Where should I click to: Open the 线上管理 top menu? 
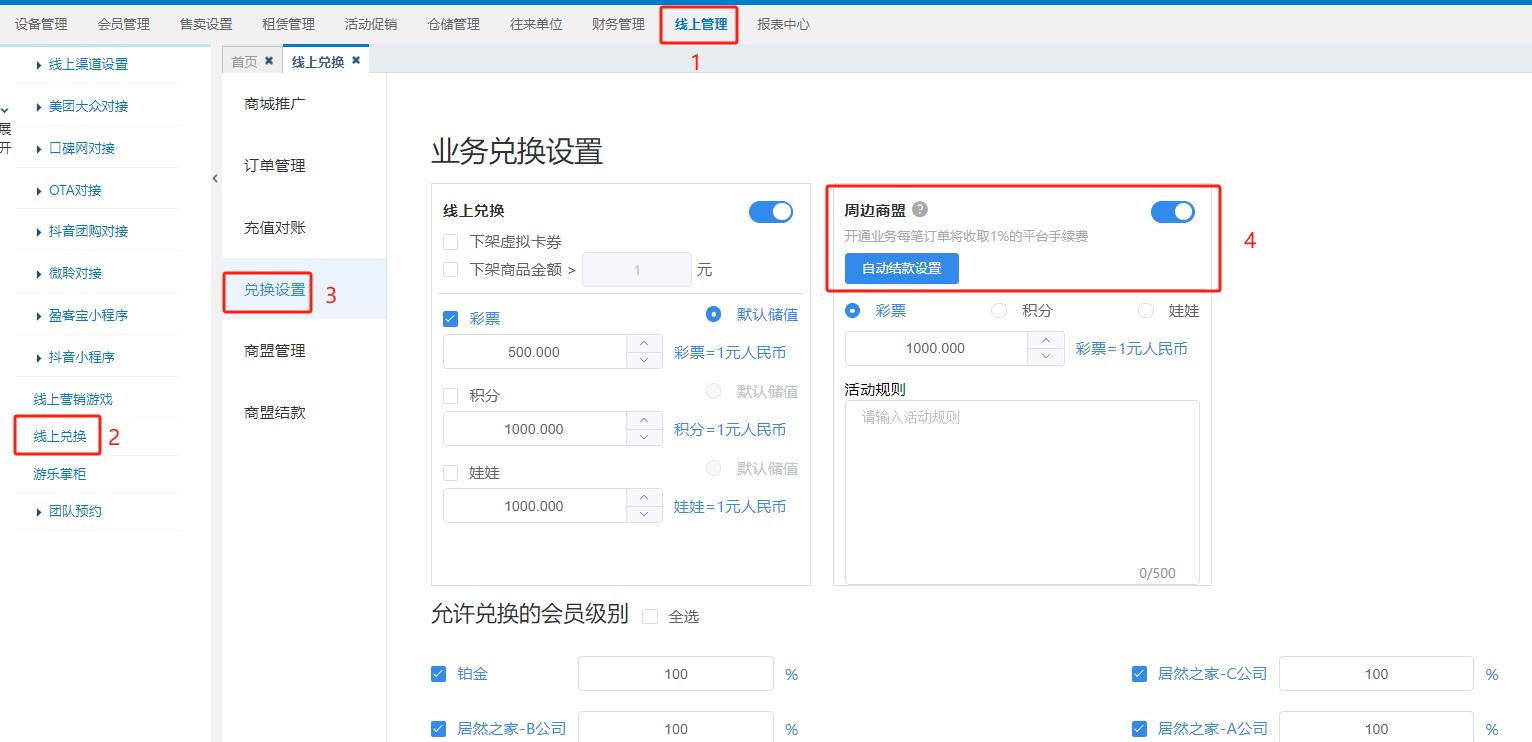tap(701, 24)
